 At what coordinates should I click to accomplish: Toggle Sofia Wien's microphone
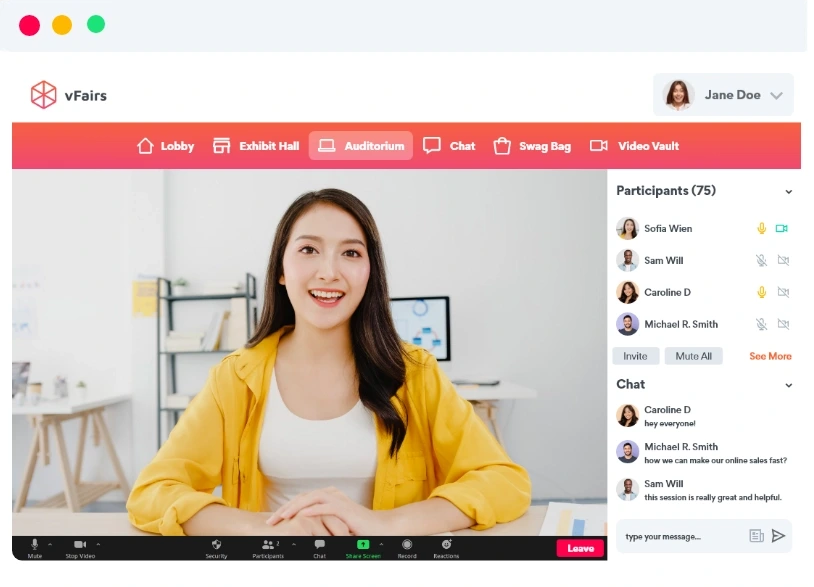tap(762, 228)
